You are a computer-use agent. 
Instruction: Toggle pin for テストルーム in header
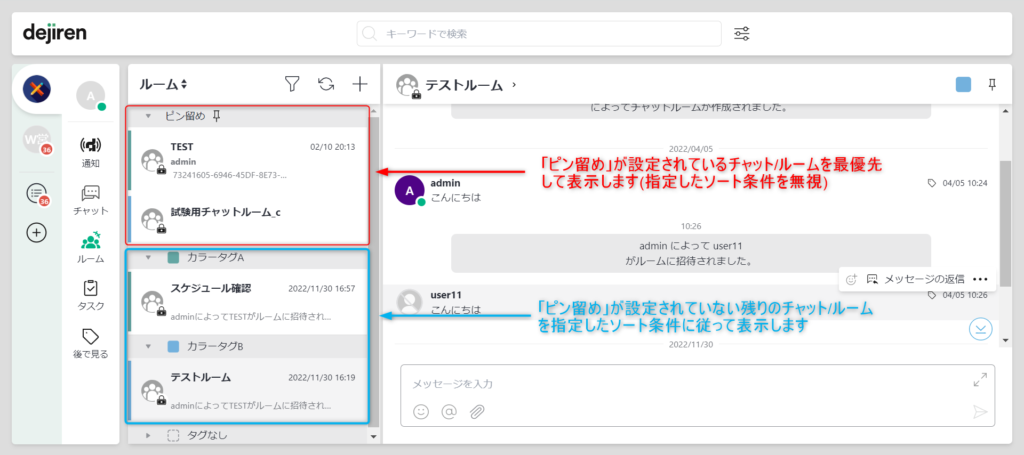(x=992, y=85)
